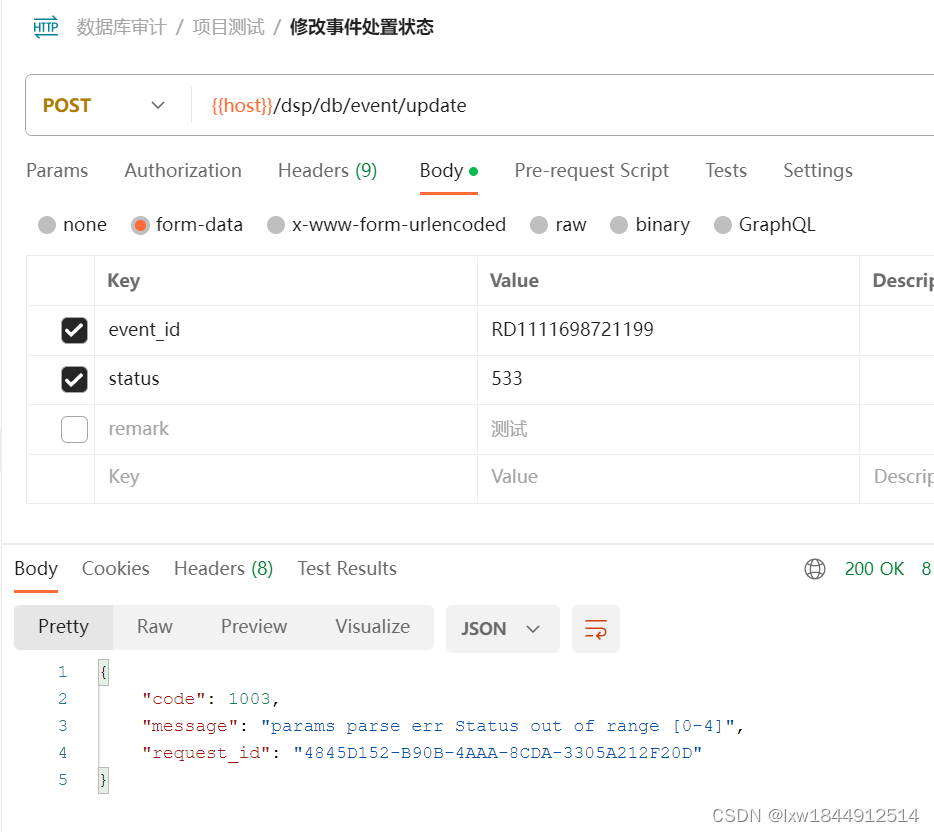Image resolution: width=934 pixels, height=832 pixels.
Task: Click the 200 OK status text
Action: (874, 569)
